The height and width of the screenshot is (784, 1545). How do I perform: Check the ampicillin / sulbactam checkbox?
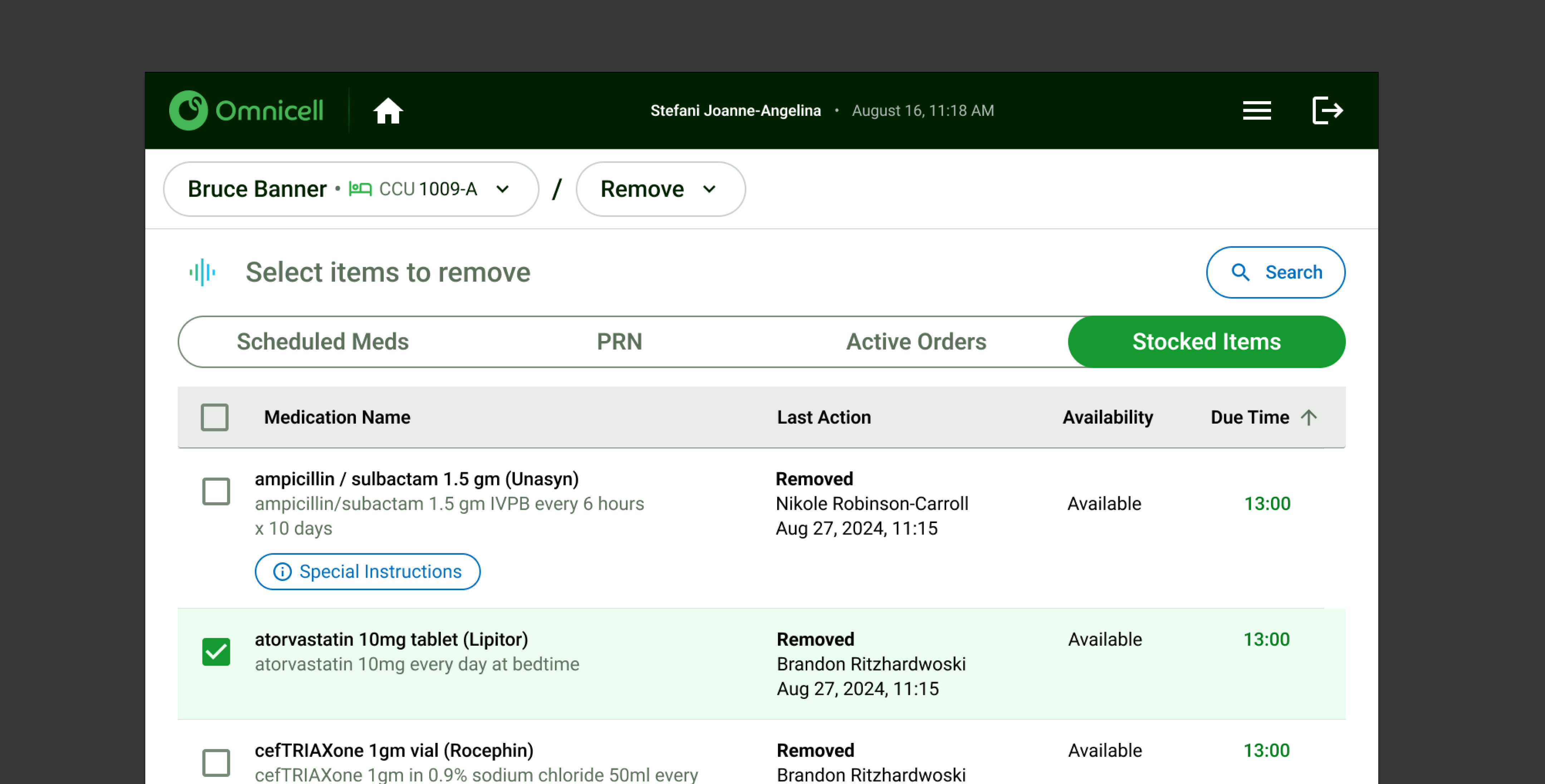point(216,491)
